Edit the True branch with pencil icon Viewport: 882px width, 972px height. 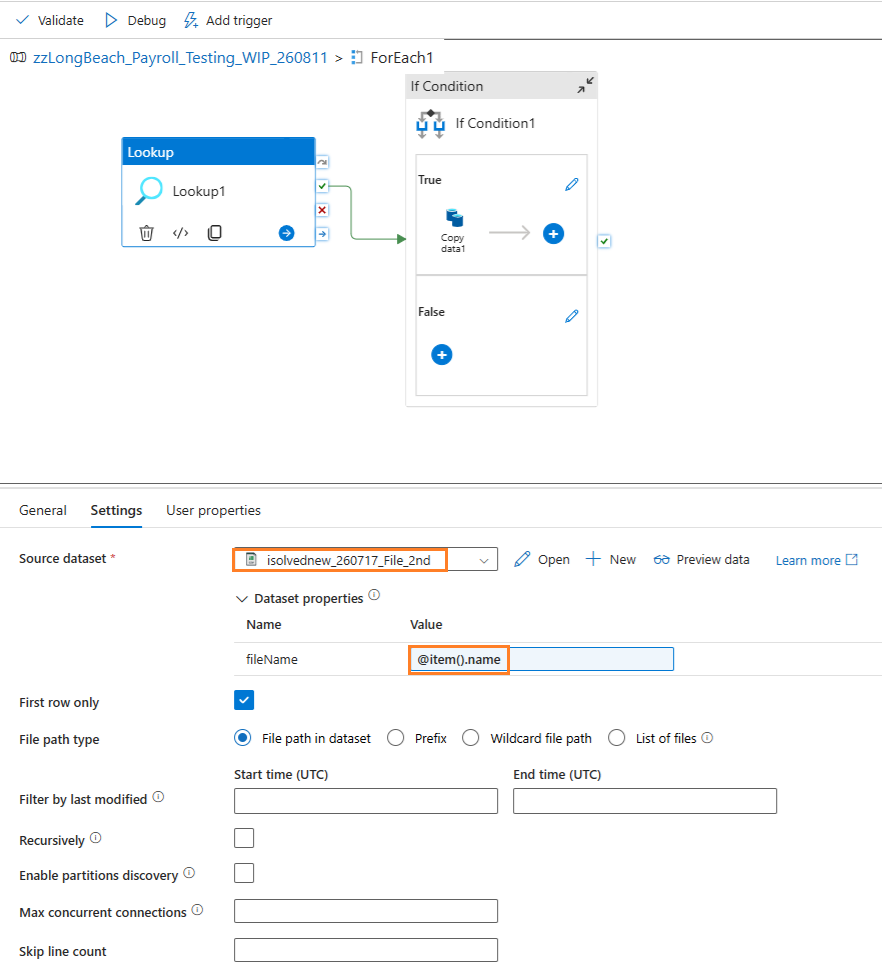coord(571,184)
